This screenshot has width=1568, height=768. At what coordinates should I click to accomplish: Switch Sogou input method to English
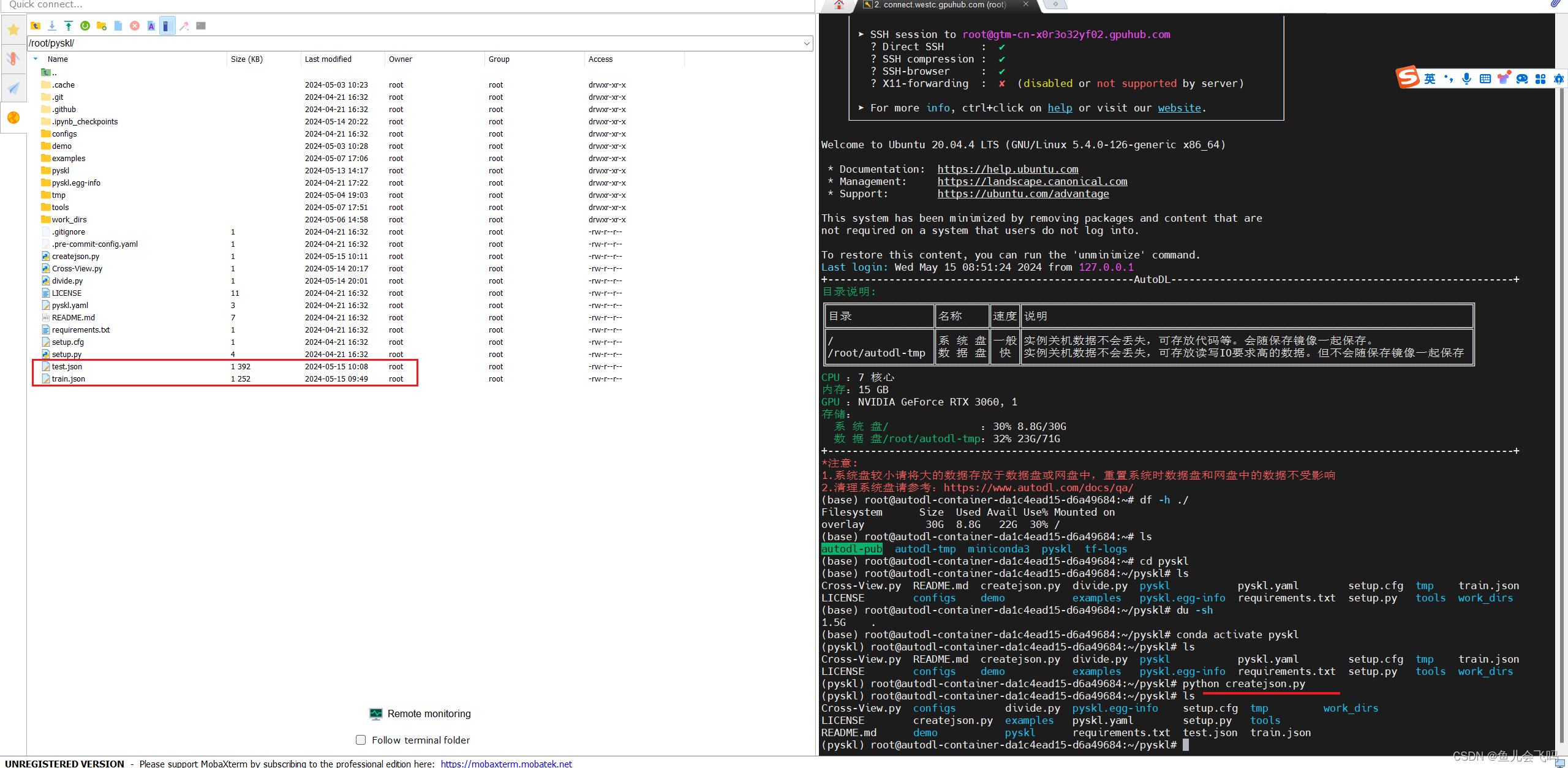click(x=1430, y=78)
